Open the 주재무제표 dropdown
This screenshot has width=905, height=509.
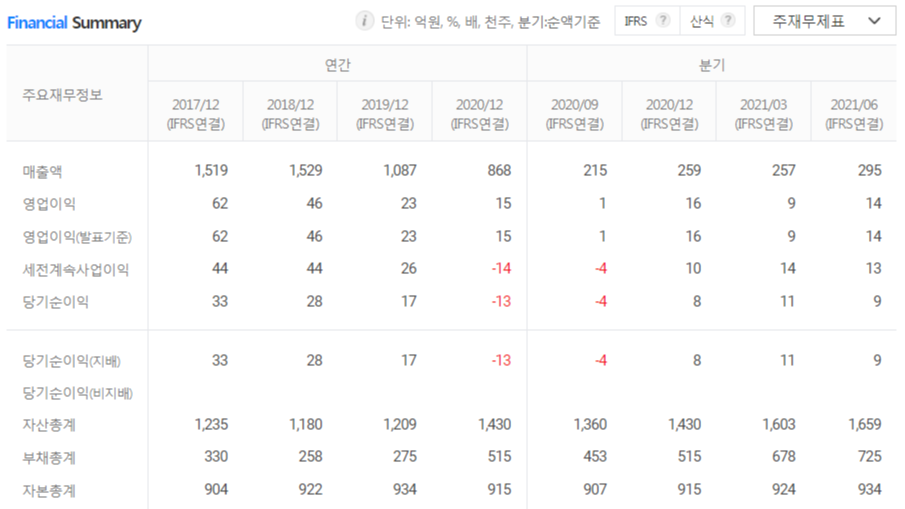[825, 21]
